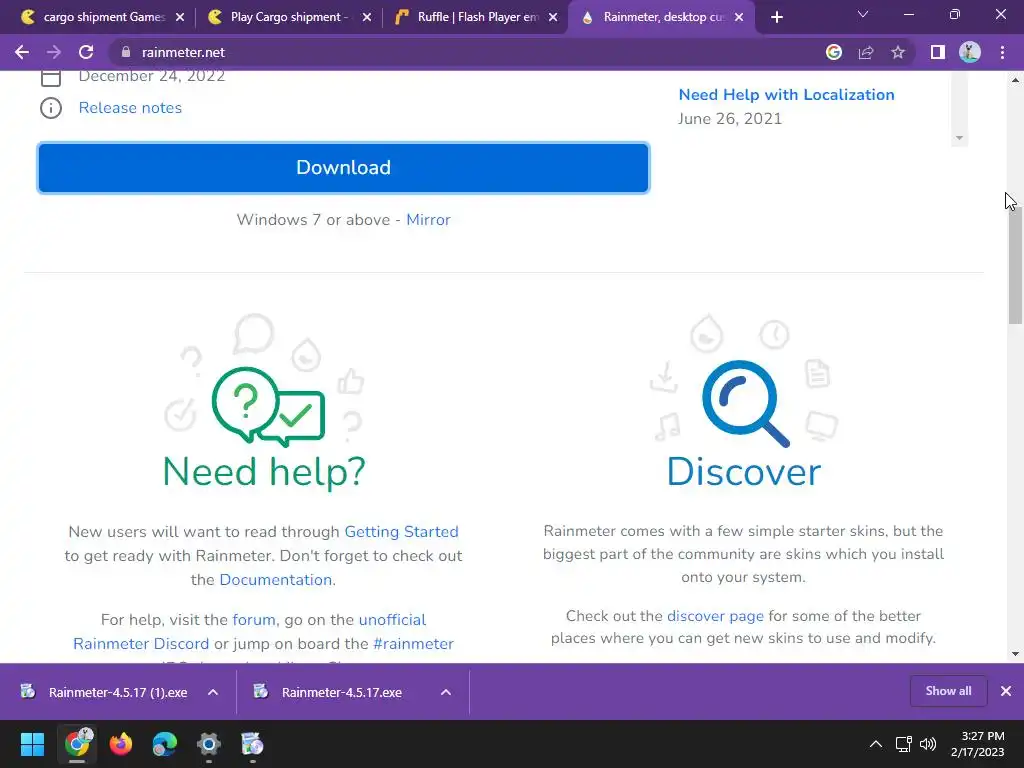This screenshot has height=768, width=1024.
Task: Open the volume tray icon
Action: 928,744
